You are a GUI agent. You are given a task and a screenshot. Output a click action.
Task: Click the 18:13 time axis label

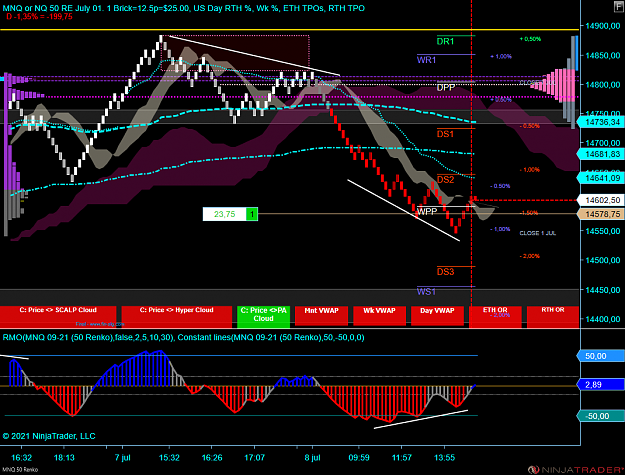pos(64,457)
